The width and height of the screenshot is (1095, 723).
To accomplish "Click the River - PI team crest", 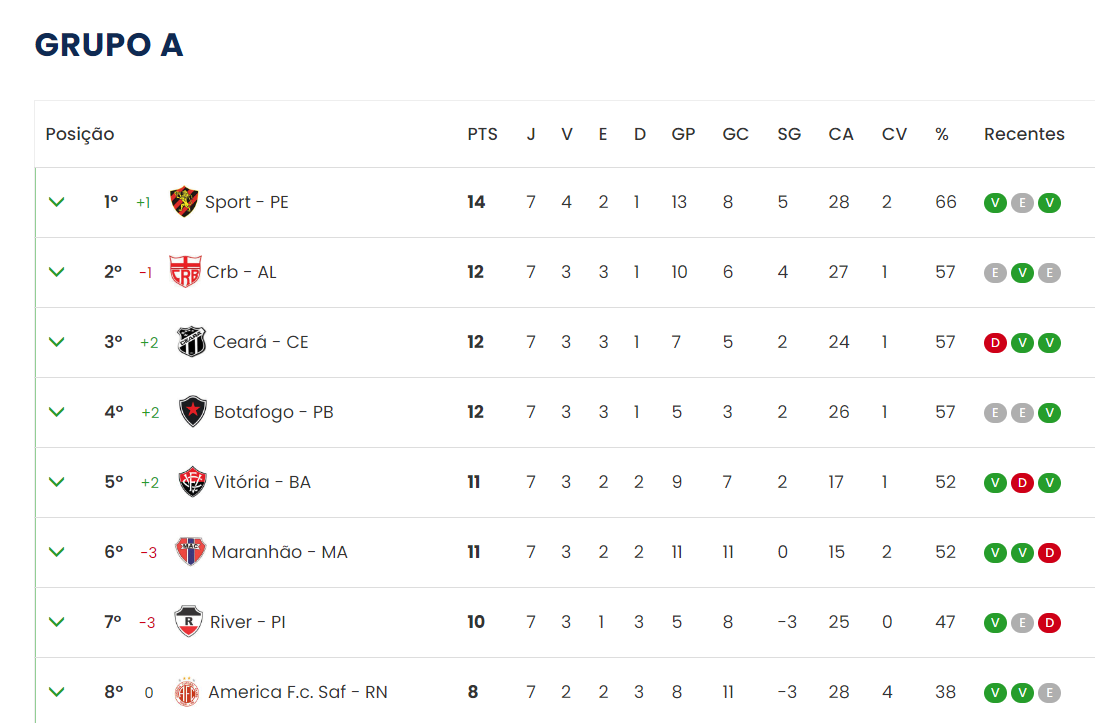I will point(189,622).
